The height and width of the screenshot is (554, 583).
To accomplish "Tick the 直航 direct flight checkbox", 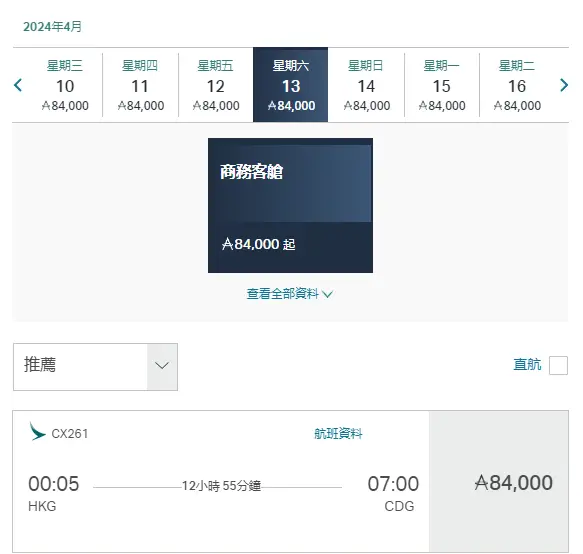I will click(x=558, y=365).
